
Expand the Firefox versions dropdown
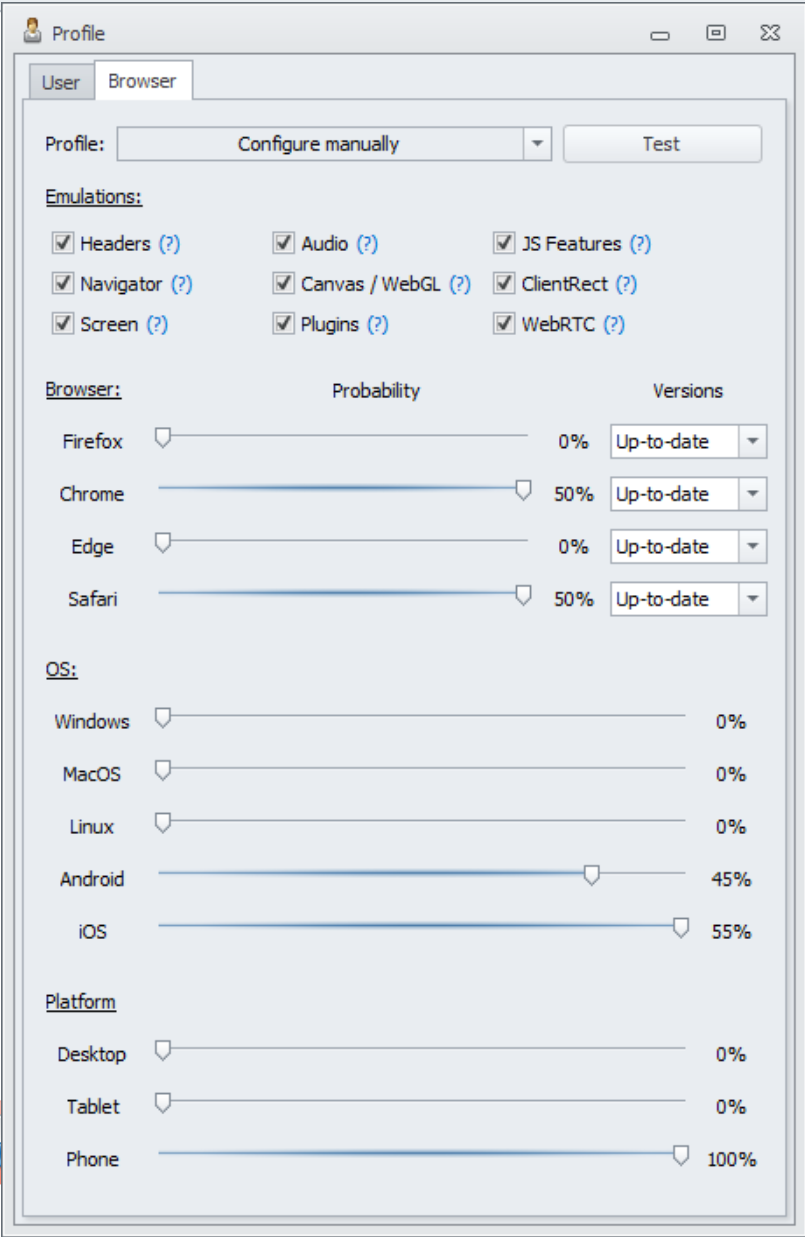(x=752, y=441)
